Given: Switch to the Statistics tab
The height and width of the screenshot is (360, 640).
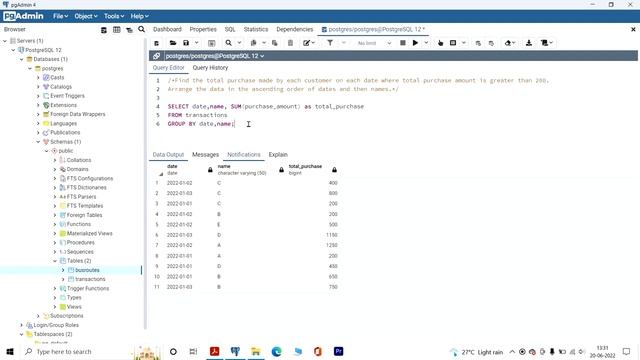Looking at the screenshot, I should (x=256, y=29).
